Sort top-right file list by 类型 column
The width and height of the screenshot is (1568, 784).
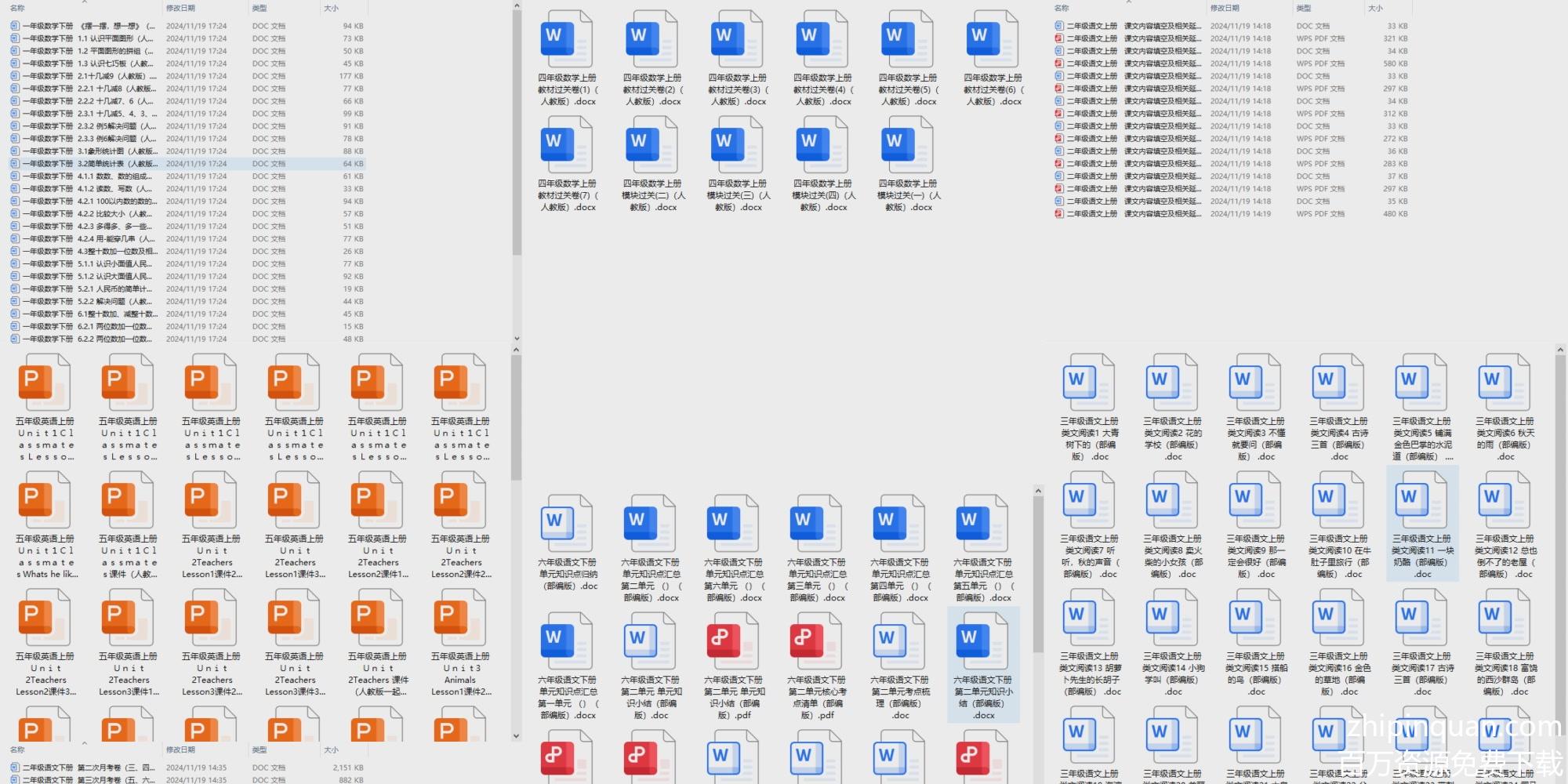point(1304,8)
